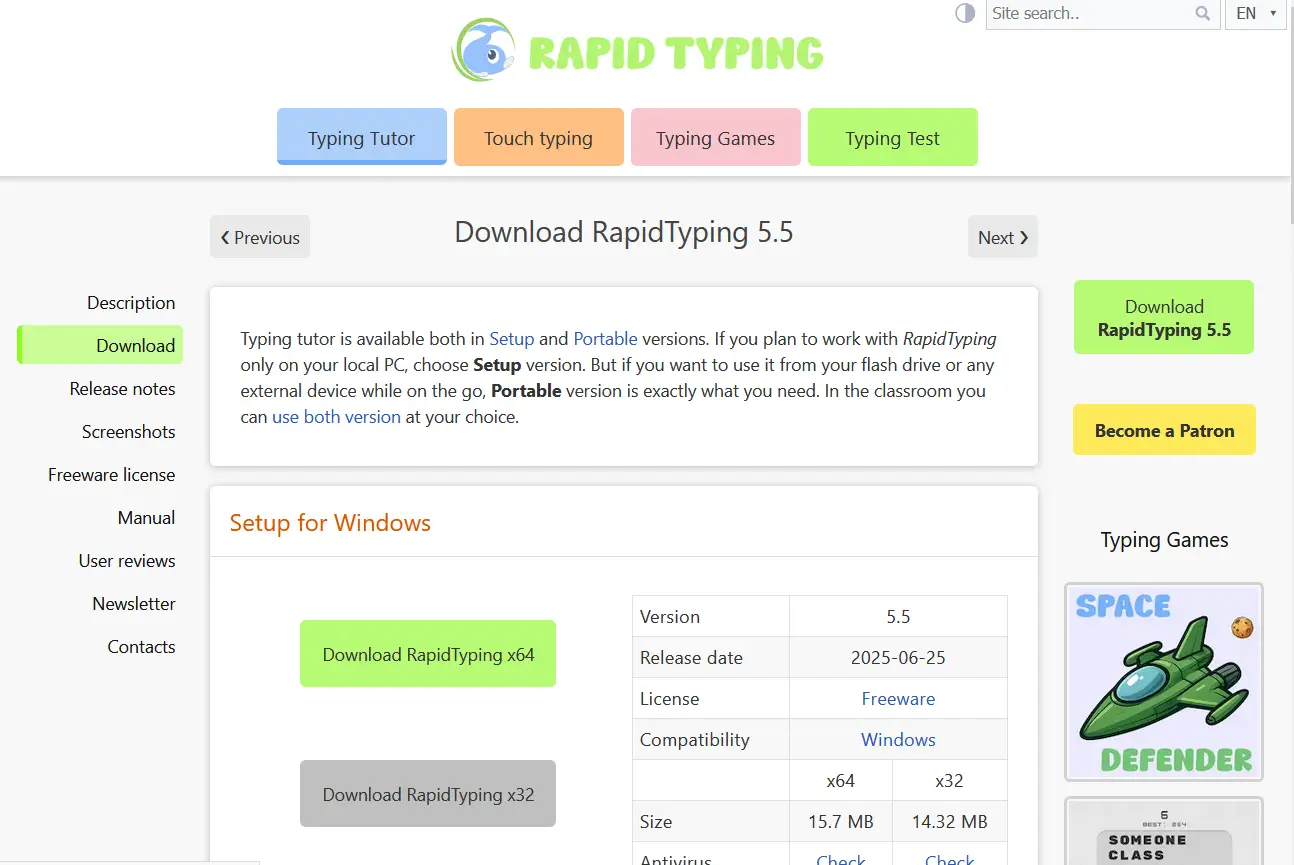Screen dimensions: 1294x865
Task: Open the EN language dropdown
Action: pyautogui.click(x=1256, y=14)
